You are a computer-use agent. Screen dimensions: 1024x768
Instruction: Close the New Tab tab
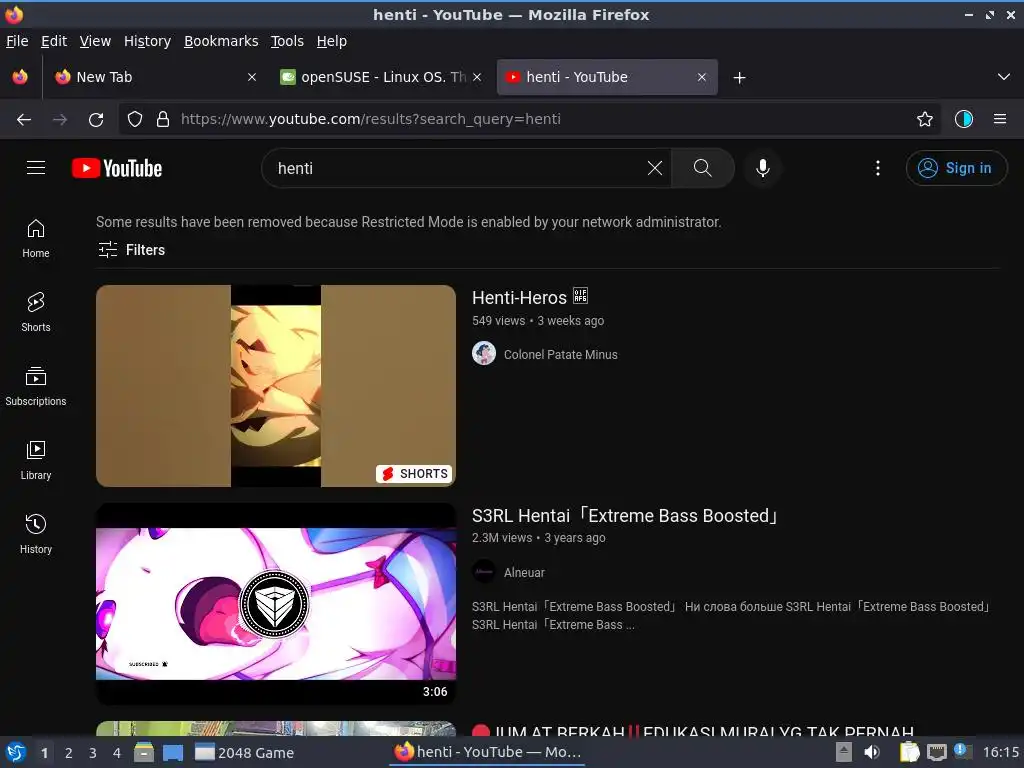click(x=251, y=77)
